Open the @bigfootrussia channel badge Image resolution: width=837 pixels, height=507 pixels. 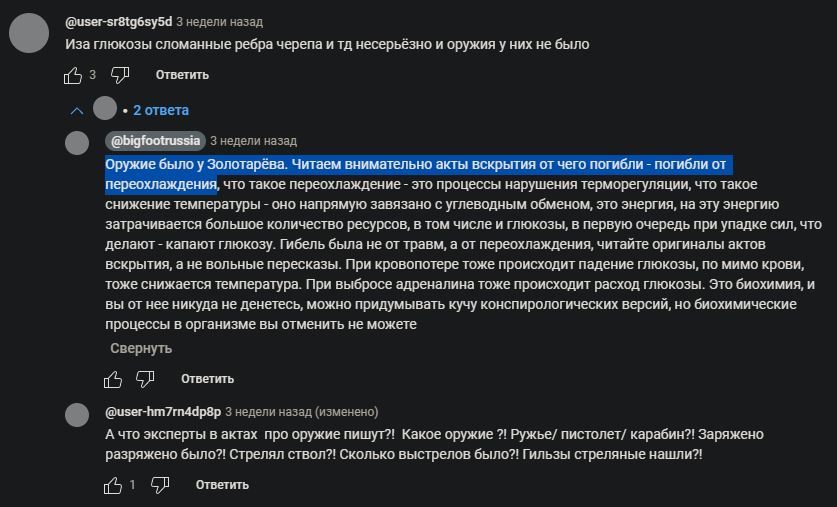(155, 141)
